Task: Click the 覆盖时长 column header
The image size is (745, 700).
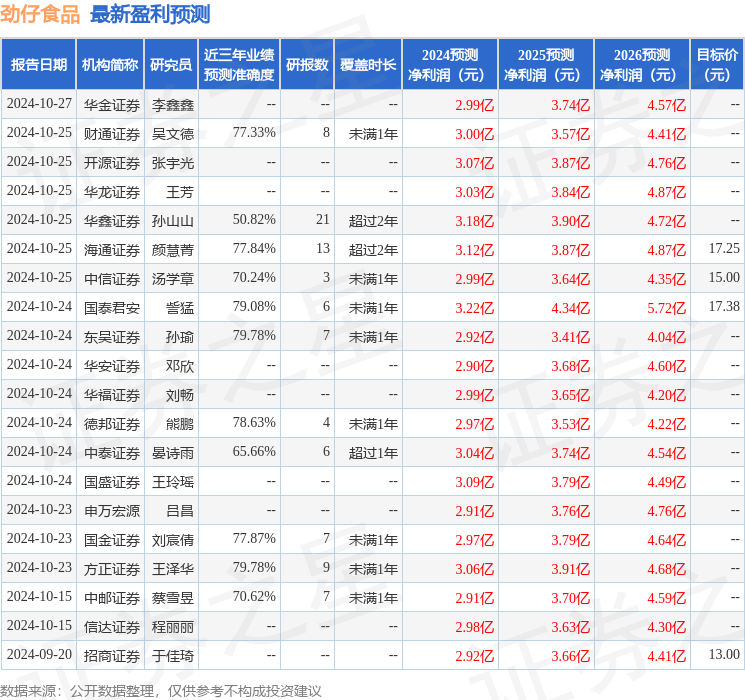Action: coord(368,65)
